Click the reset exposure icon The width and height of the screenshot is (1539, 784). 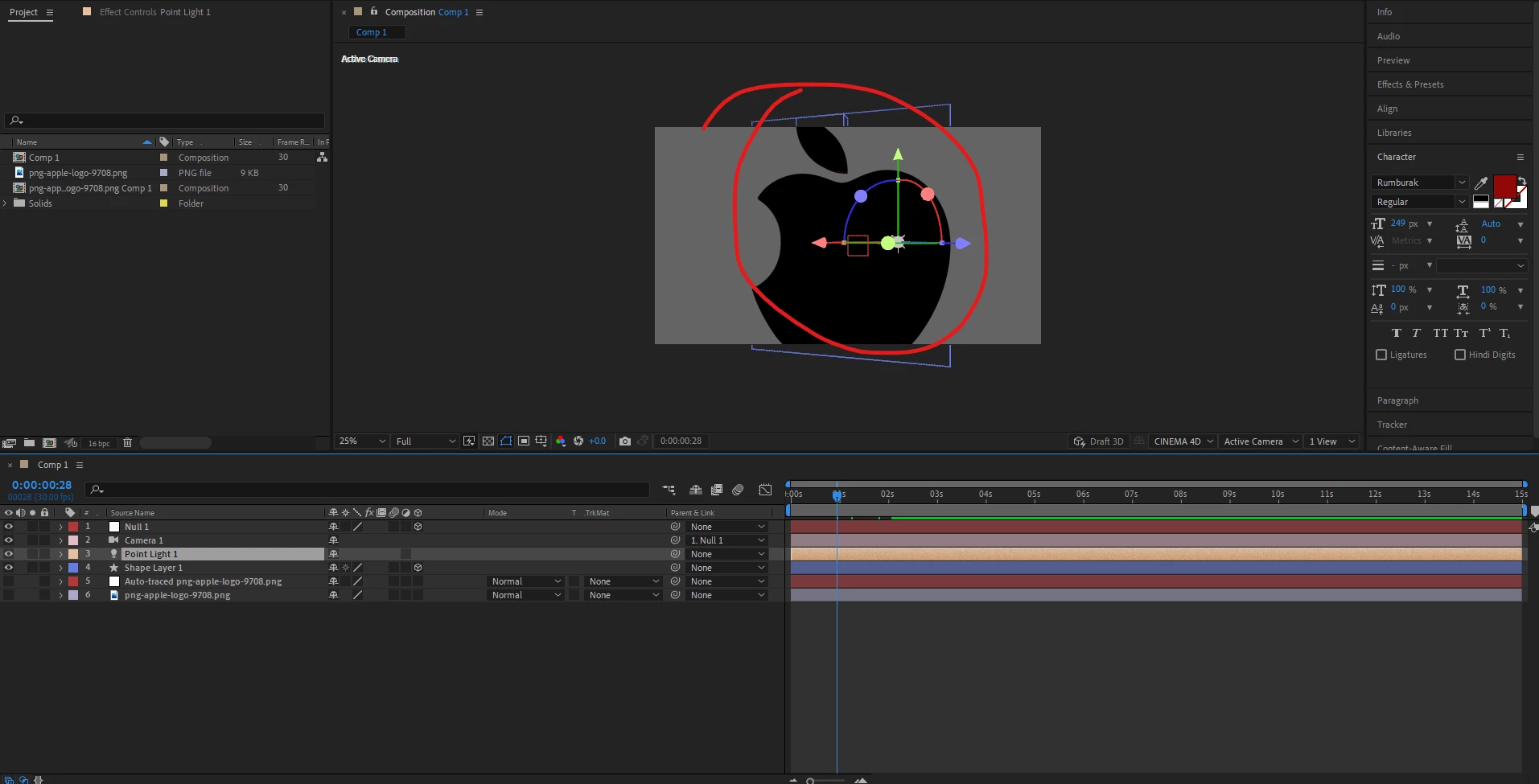click(578, 441)
